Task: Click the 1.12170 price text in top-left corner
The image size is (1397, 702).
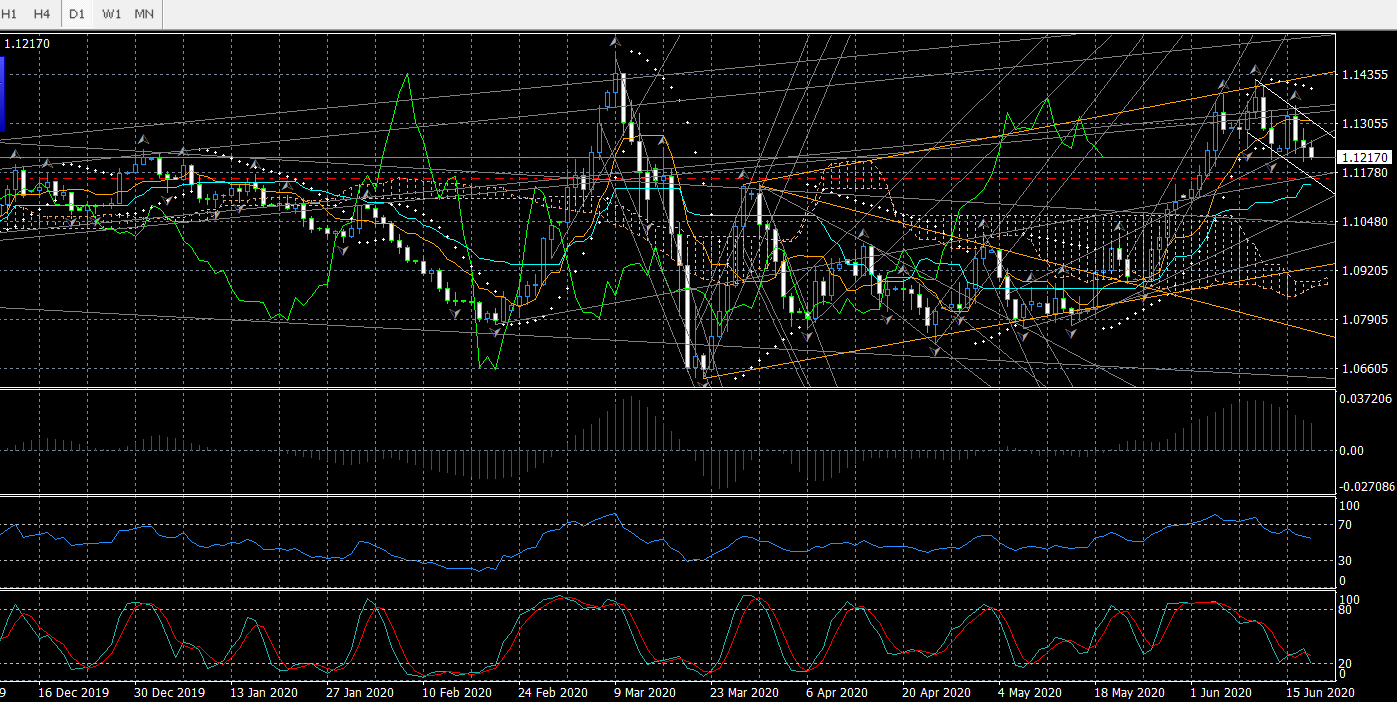Action: point(27,44)
